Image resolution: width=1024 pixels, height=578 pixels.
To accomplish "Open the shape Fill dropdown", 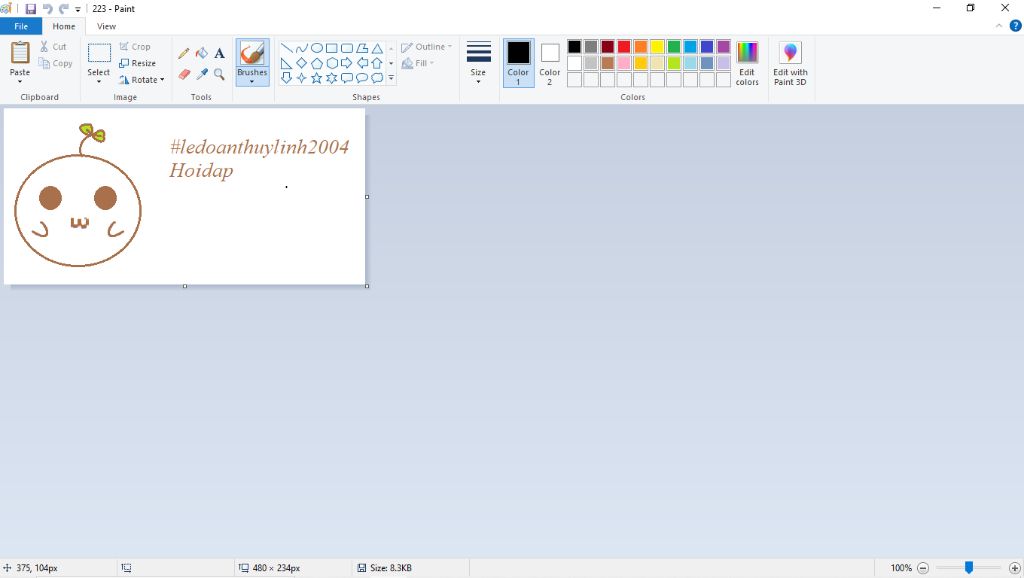I will pos(418,63).
